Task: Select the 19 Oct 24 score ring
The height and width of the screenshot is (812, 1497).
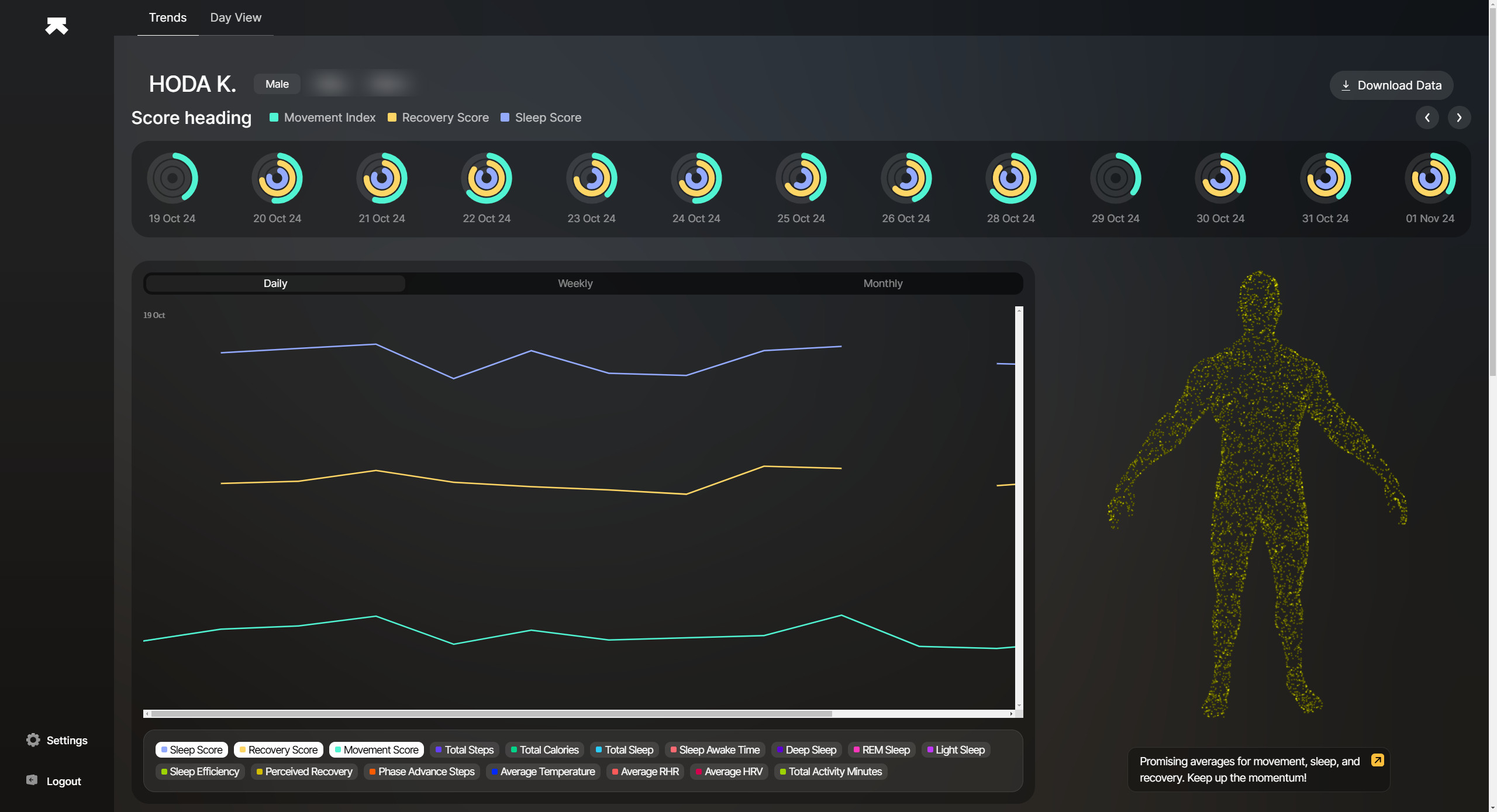Action: [x=172, y=178]
